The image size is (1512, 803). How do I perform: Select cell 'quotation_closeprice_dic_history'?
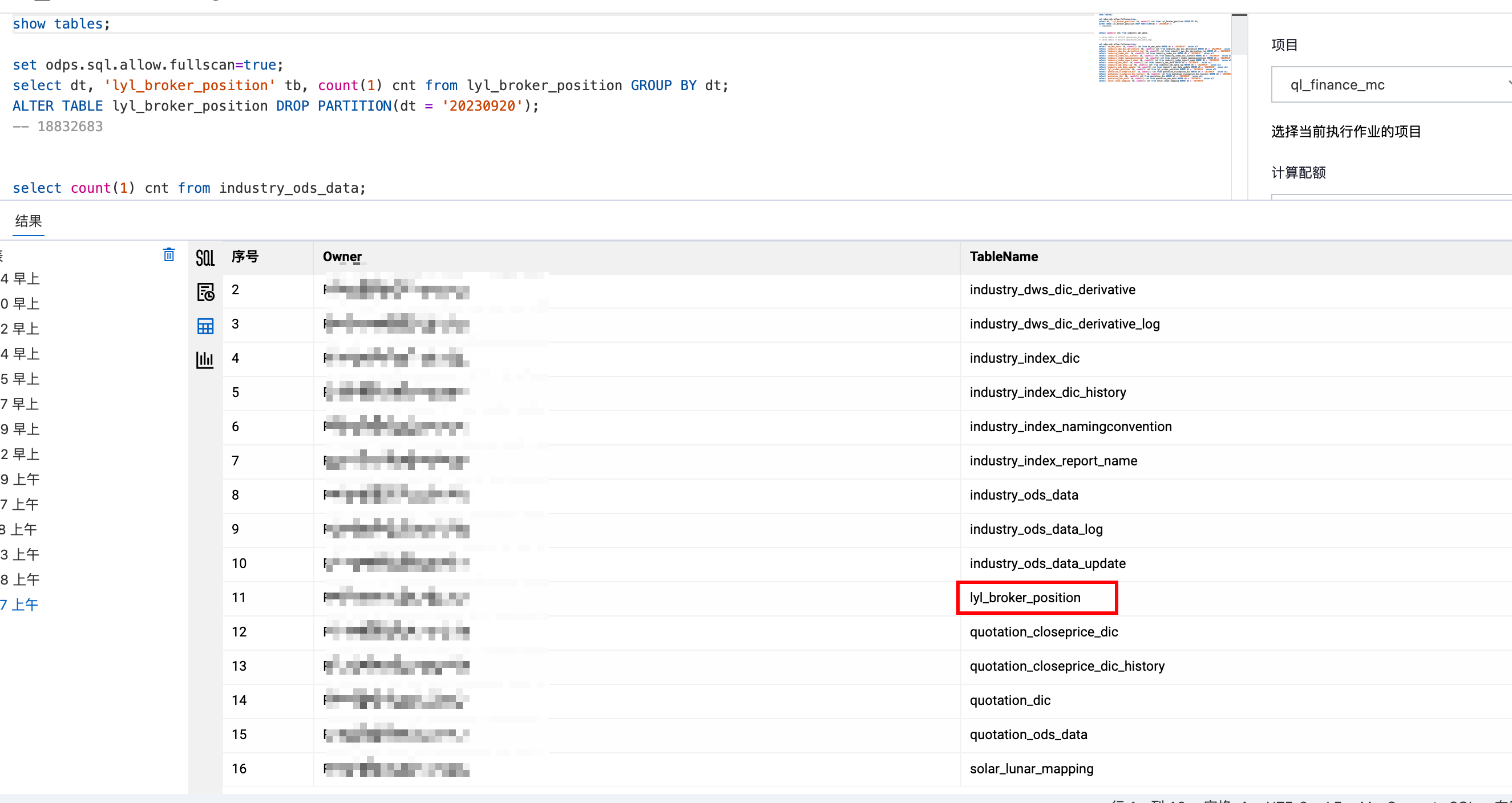click(x=1067, y=666)
